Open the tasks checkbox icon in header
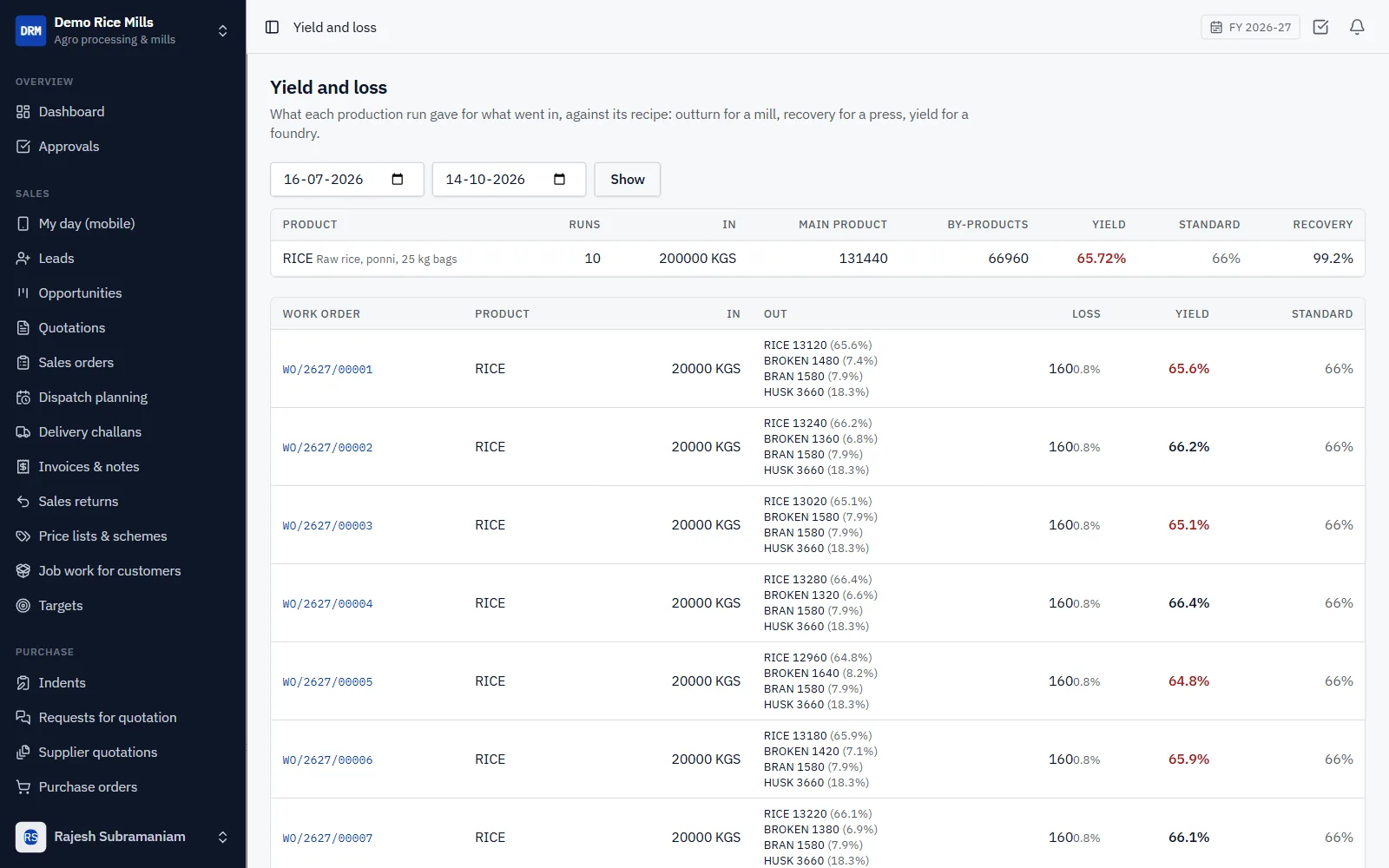The width and height of the screenshot is (1389, 868). (x=1320, y=27)
